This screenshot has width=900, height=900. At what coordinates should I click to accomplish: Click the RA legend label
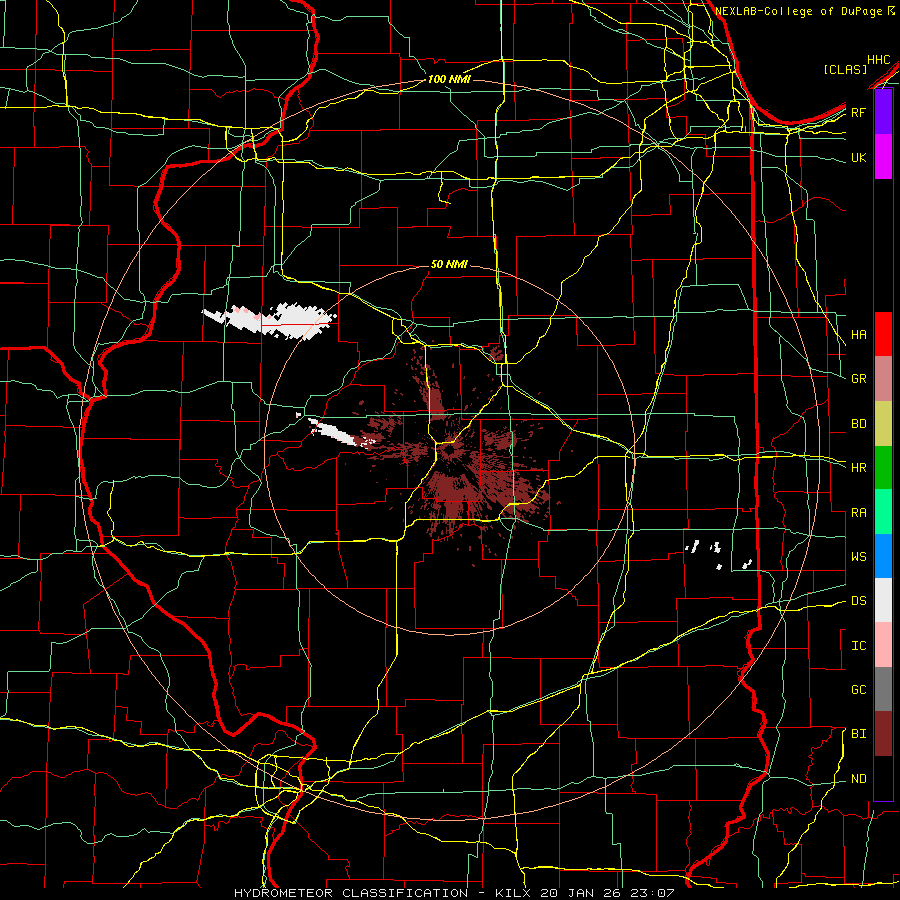tap(859, 513)
